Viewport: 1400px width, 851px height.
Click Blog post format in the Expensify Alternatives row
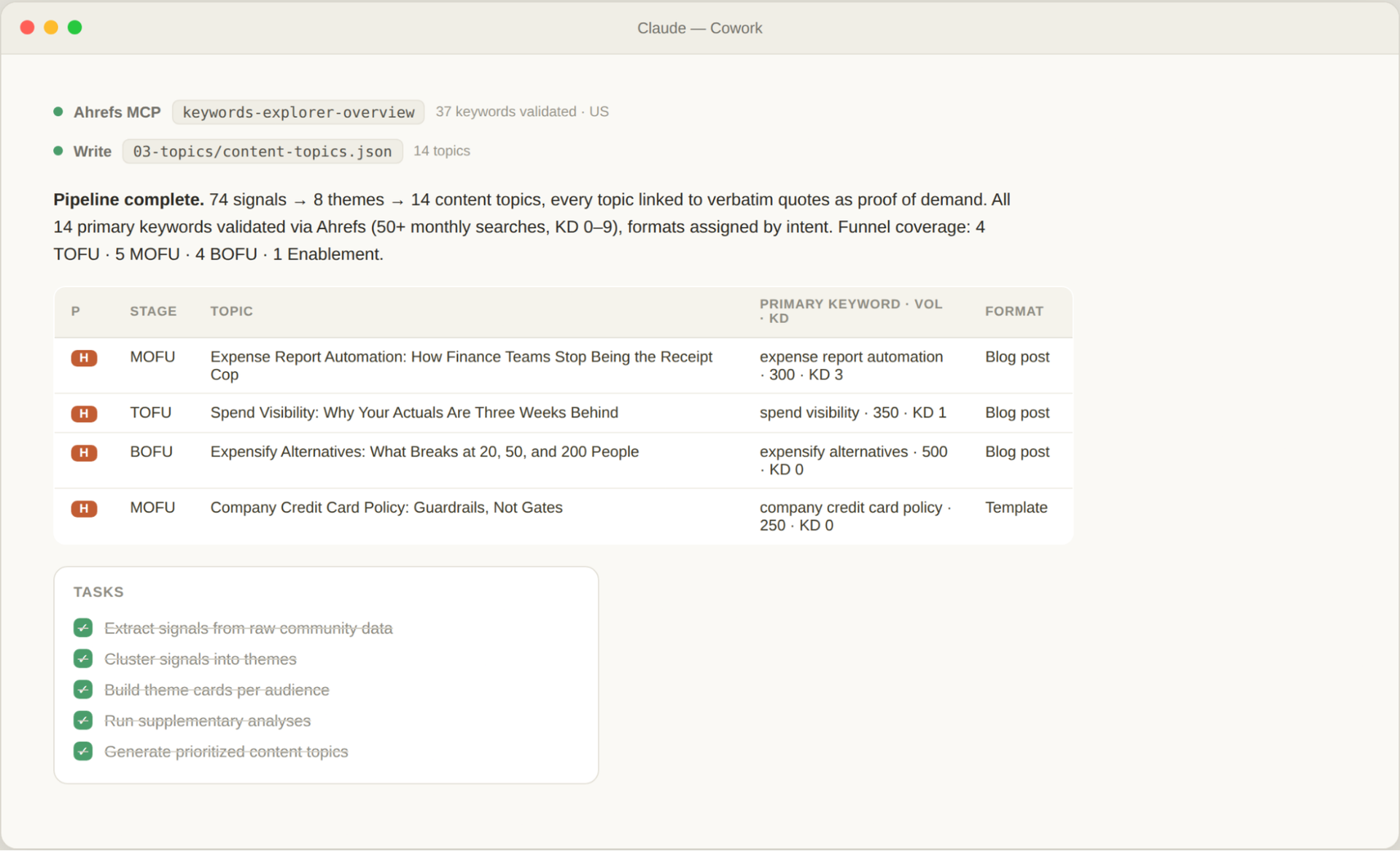pyautogui.click(x=1017, y=452)
